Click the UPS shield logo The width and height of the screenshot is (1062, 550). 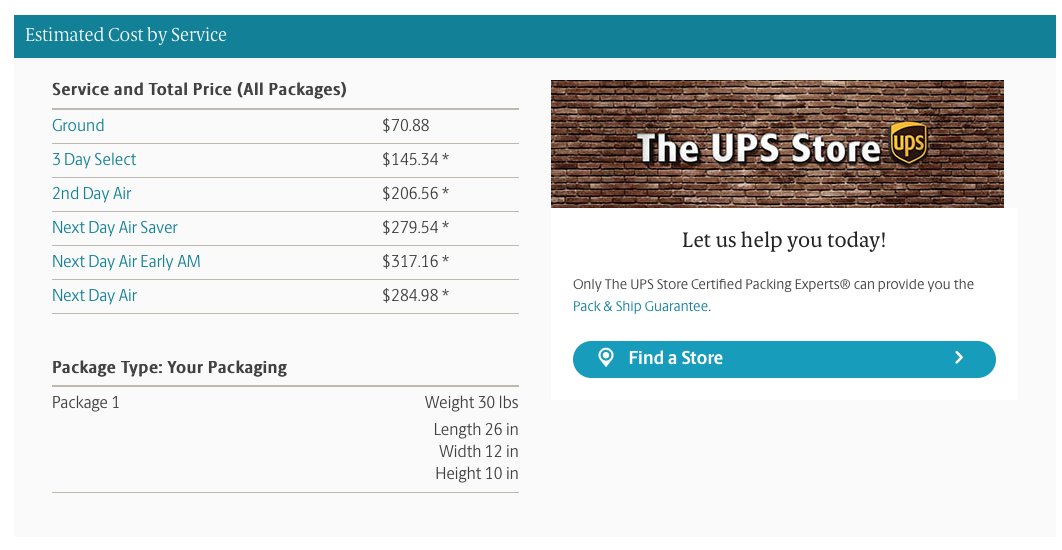[x=908, y=142]
